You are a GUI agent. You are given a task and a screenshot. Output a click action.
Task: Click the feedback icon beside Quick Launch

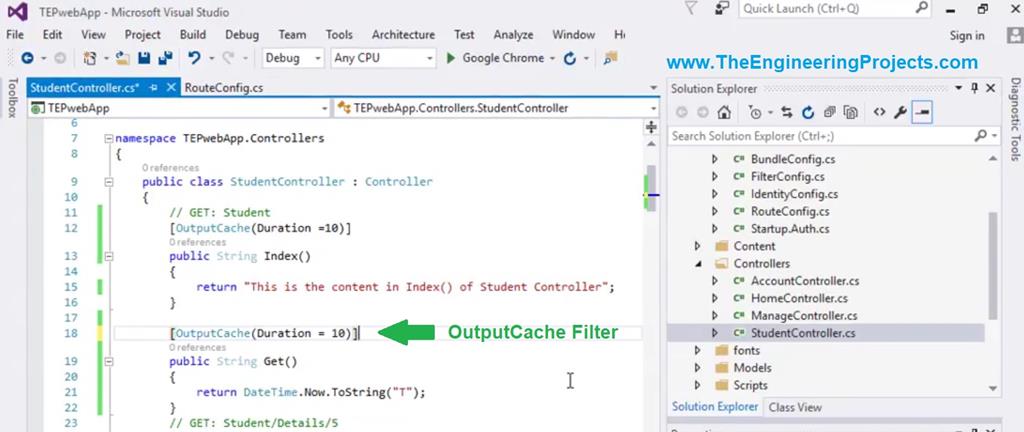722,9
